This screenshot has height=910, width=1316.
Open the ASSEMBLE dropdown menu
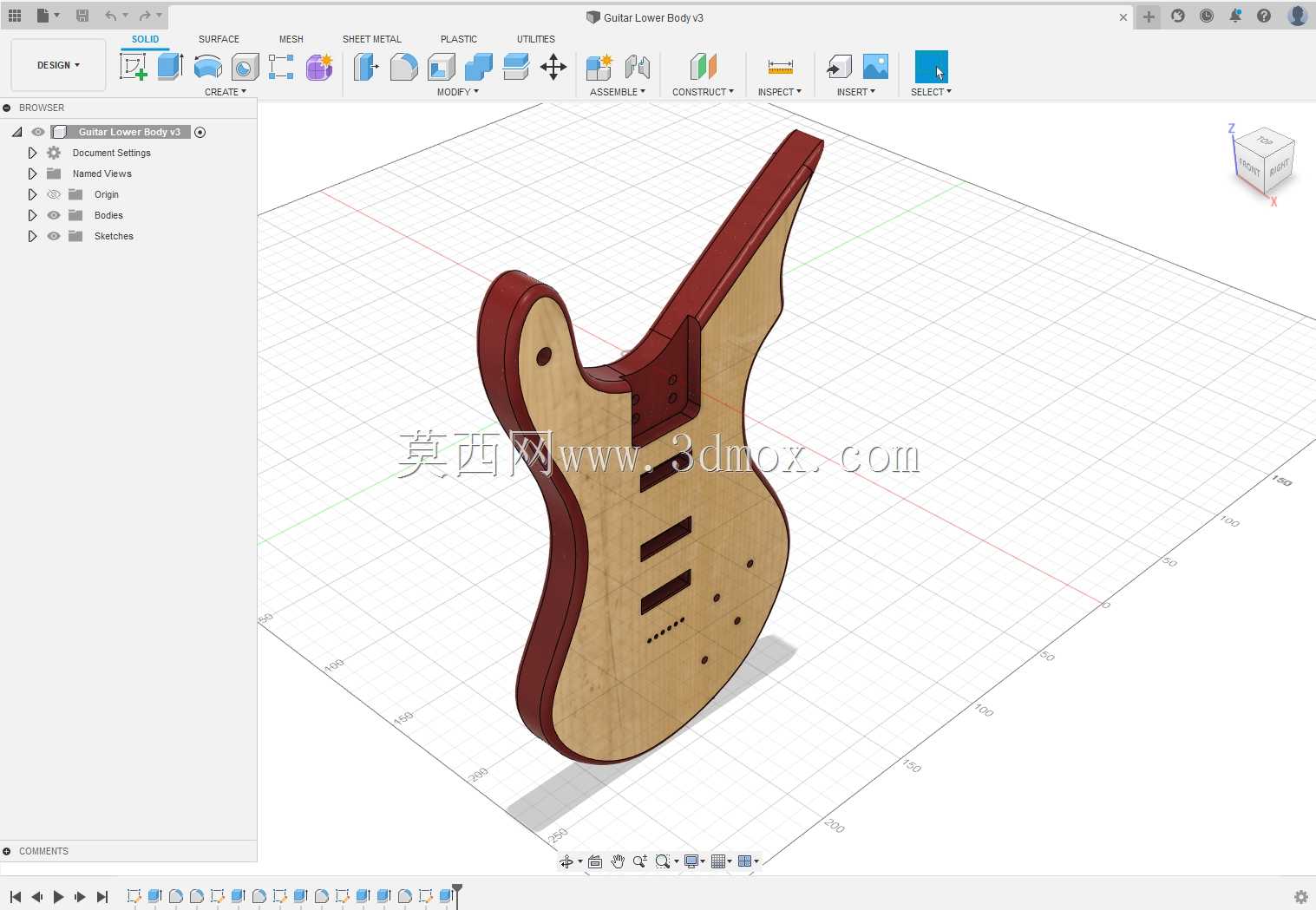pos(618,92)
